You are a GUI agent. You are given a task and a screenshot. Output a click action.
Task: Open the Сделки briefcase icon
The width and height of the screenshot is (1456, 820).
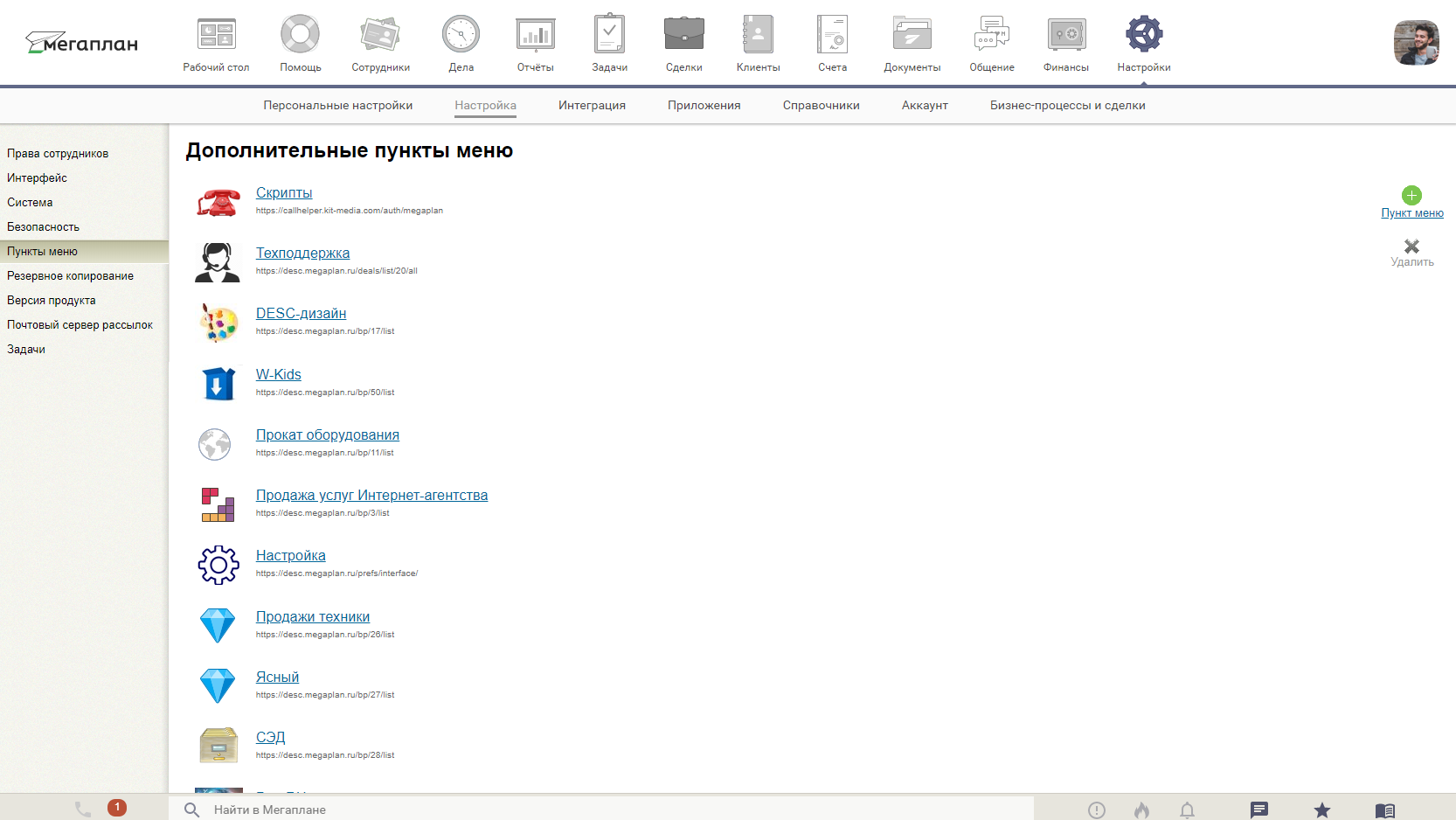click(x=684, y=34)
